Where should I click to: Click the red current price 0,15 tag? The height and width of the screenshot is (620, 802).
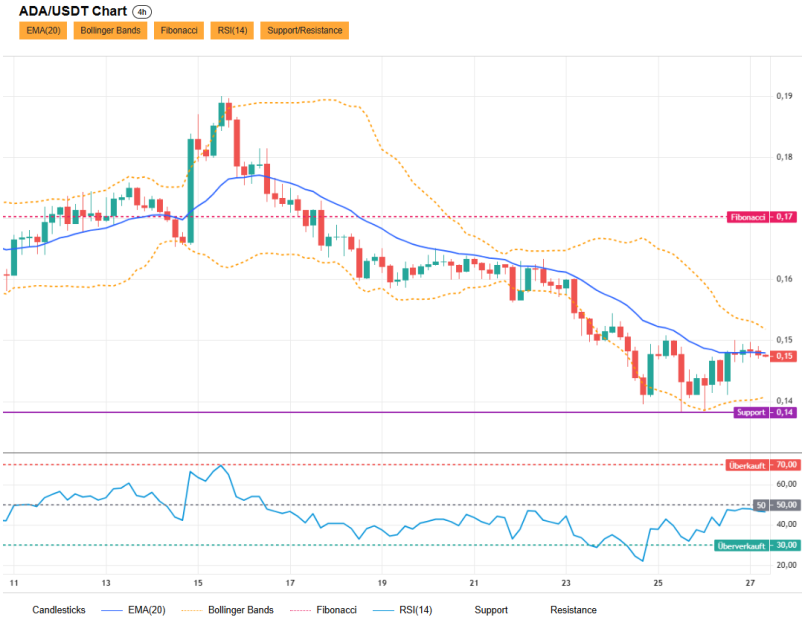click(x=784, y=356)
